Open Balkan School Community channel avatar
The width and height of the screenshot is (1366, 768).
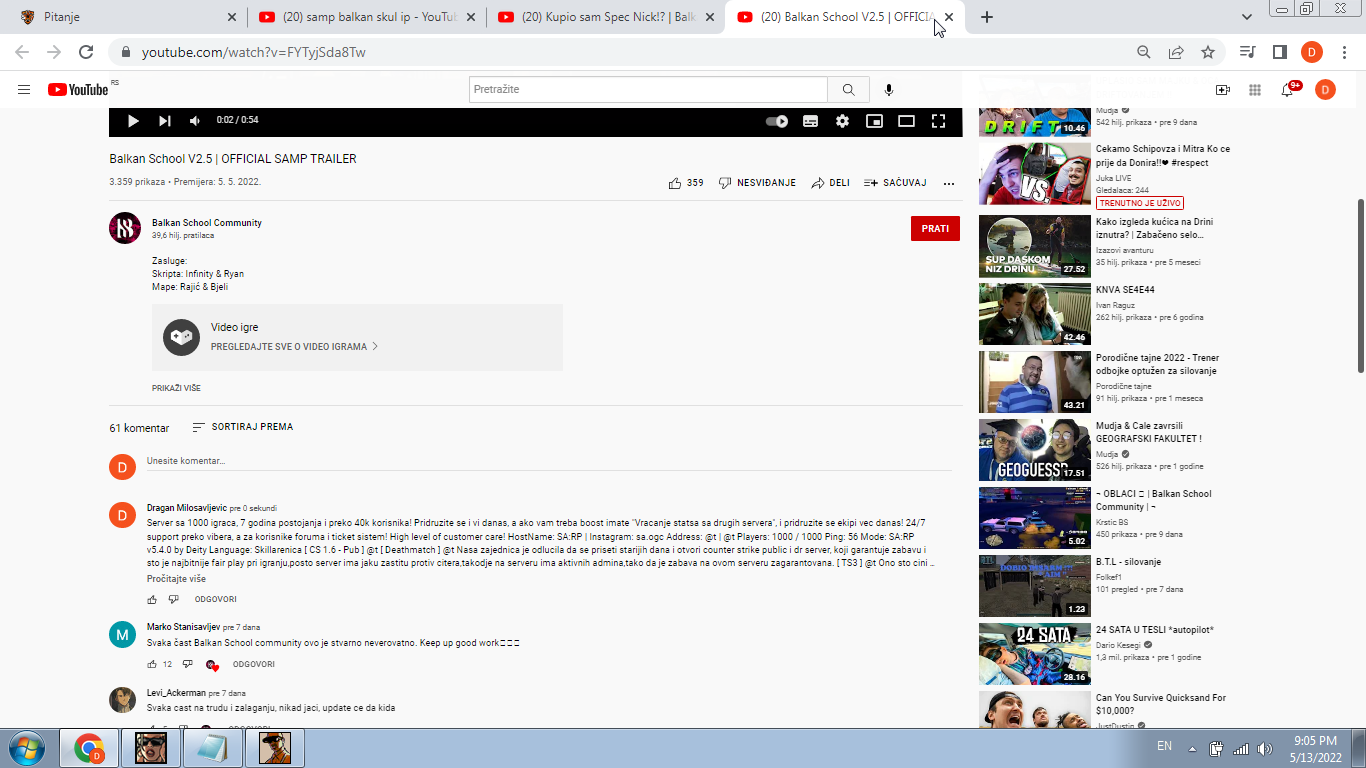(x=125, y=228)
